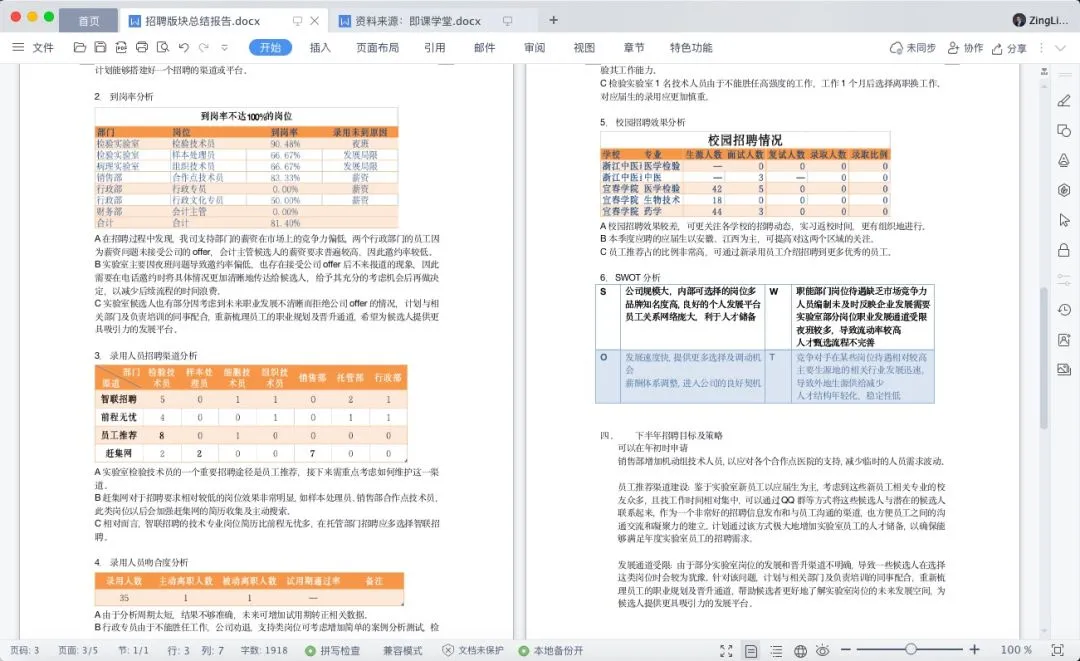
Task: Click the zoom in plus button
Action: click(x=974, y=649)
